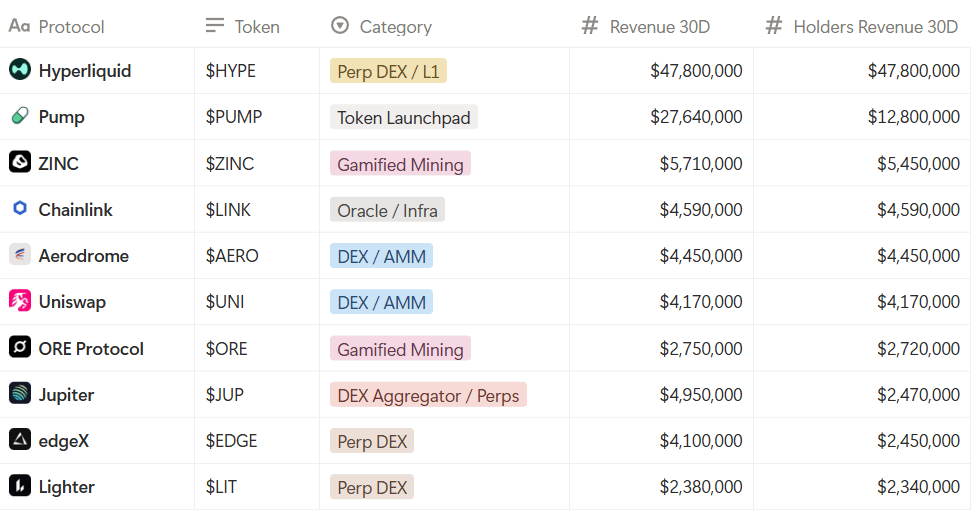Click edgeX's $4,100,000 revenue cell
Screen dimensions: 971x510
(x=661, y=440)
